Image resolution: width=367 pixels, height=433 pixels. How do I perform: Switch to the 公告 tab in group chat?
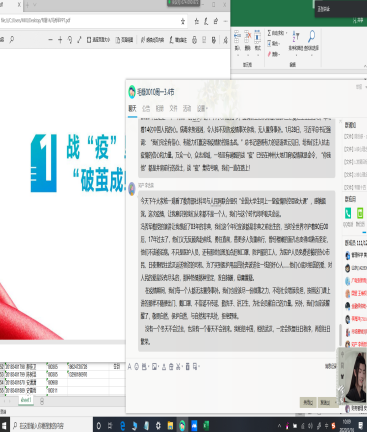tap(146, 108)
